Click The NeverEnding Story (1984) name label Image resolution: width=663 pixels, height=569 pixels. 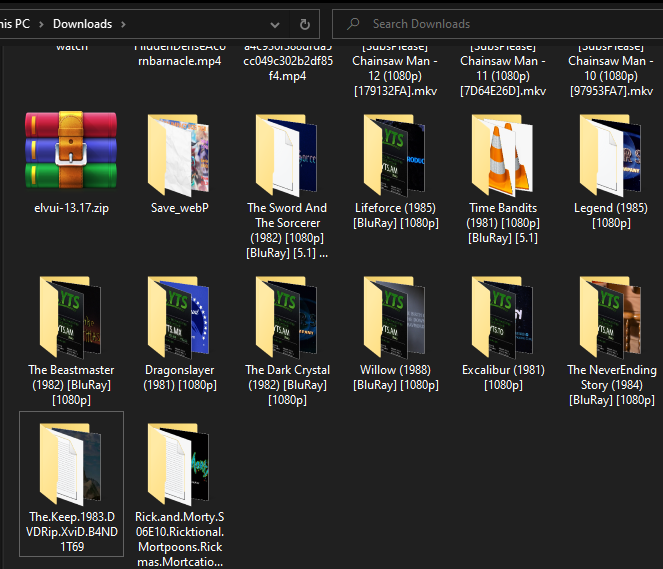[612, 385]
